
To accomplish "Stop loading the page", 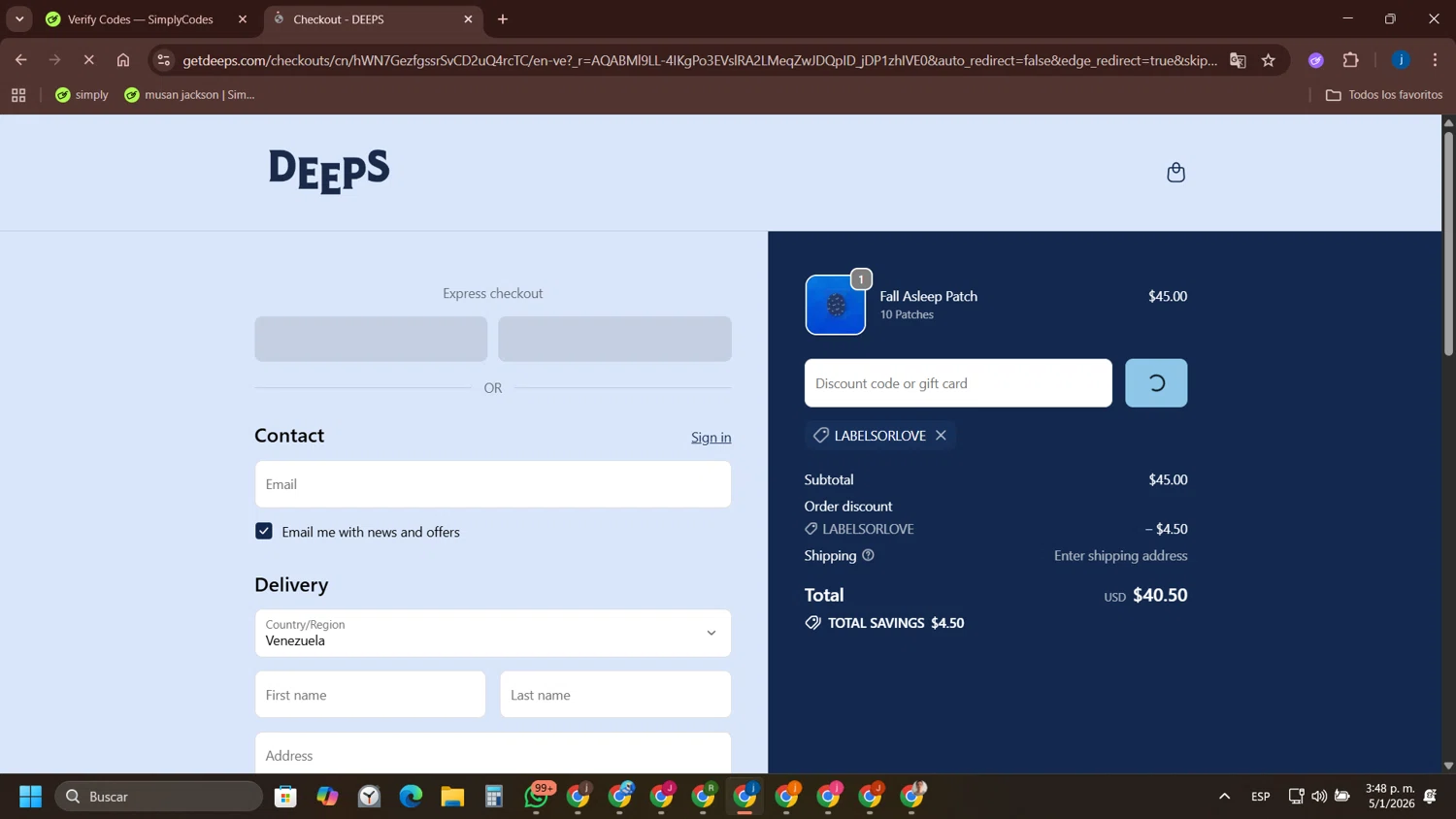I will coord(88,60).
